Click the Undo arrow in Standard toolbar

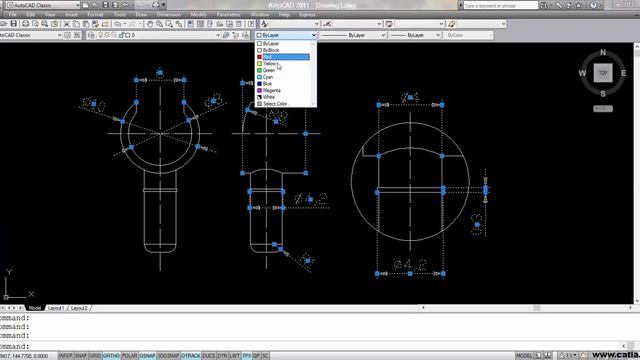(118, 24)
